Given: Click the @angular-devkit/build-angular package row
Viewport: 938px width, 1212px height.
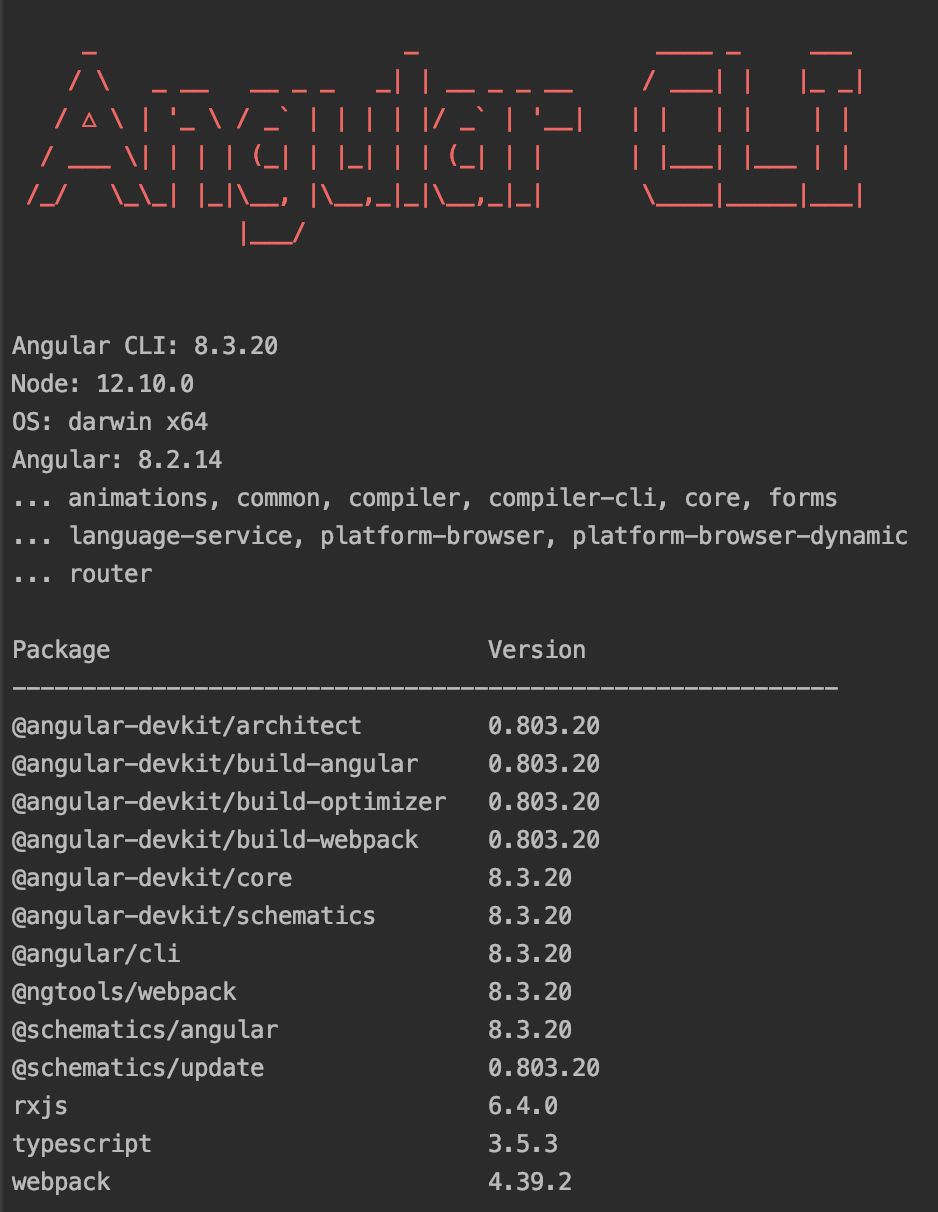Looking at the screenshot, I should 306,764.
